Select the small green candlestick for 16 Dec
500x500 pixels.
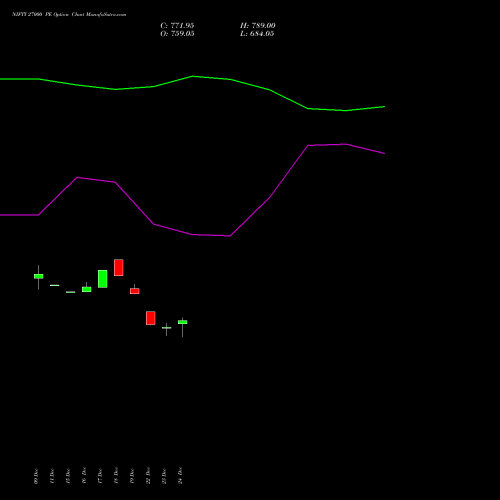pos(86,289)
